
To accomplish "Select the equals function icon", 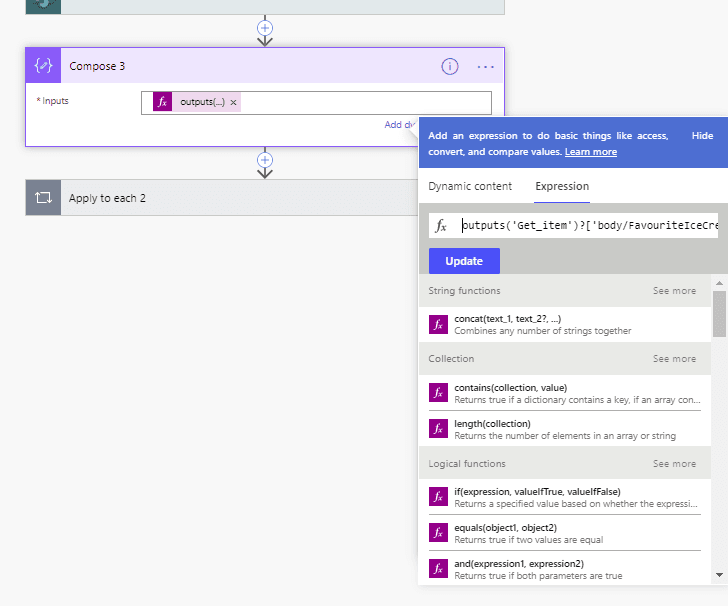I will [x=438, y=533].
